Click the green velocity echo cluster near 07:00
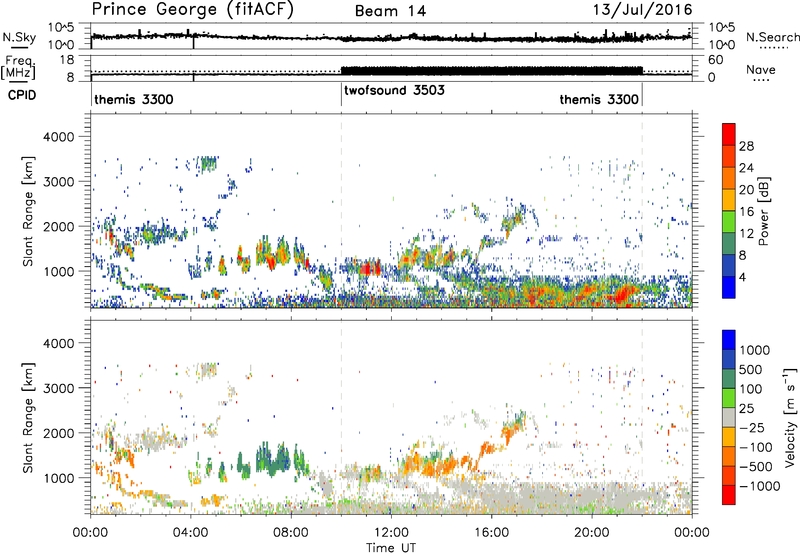800x554 pixels. pos(273,460)
